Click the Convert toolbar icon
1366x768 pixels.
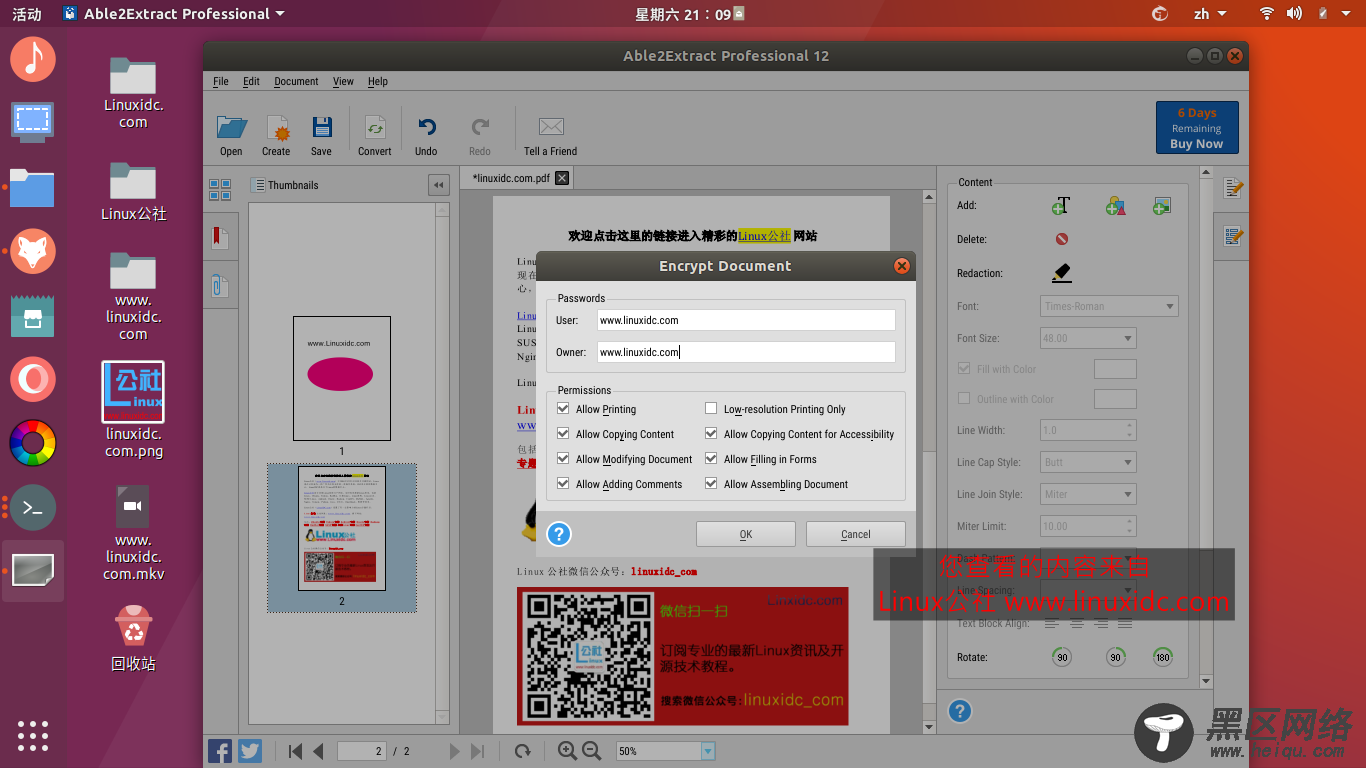375,127
